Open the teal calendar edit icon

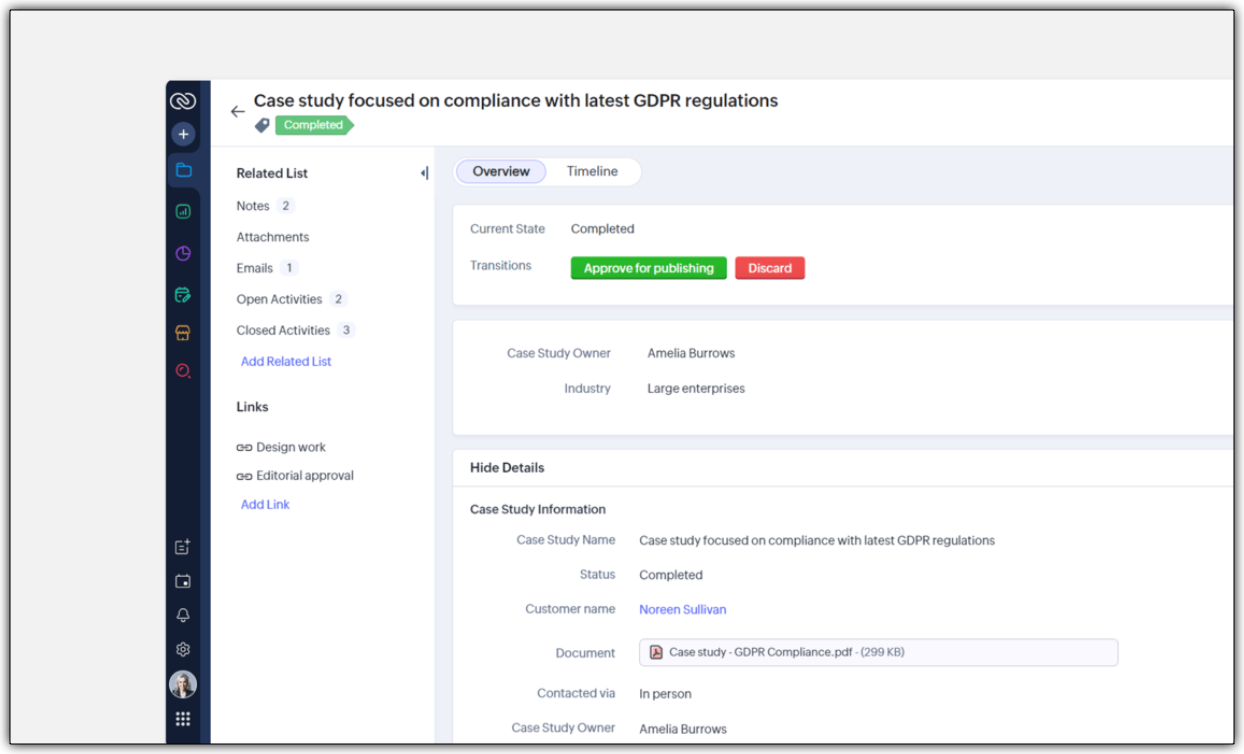tap(183, 295)
